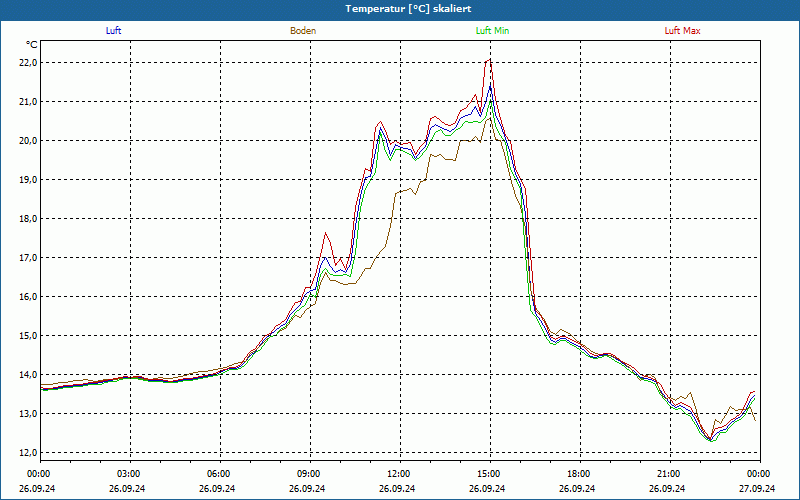Click the 21:00 time axis label

tap(670, 474)
